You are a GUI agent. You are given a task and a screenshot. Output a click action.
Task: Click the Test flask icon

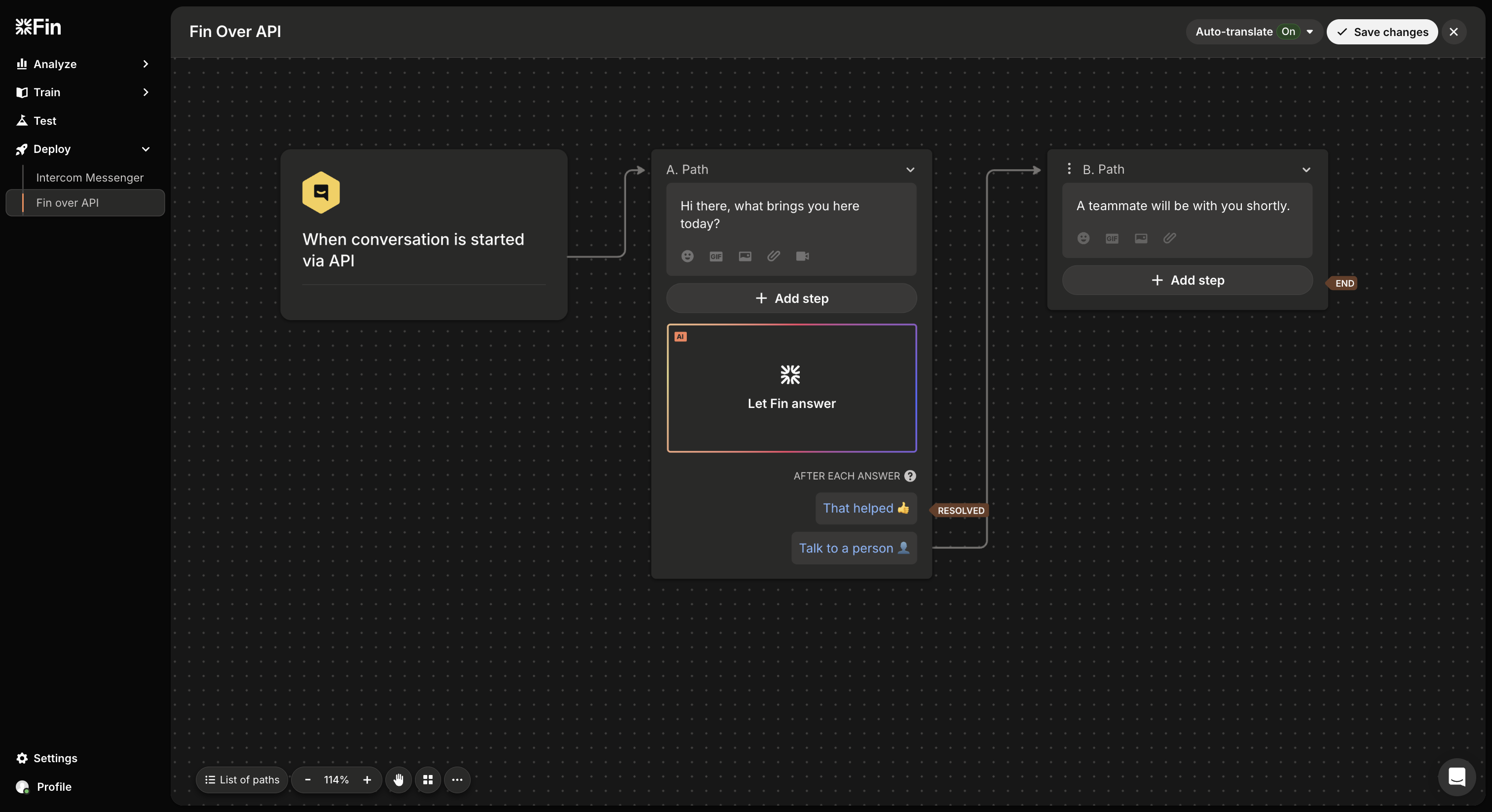pos(22,120)
